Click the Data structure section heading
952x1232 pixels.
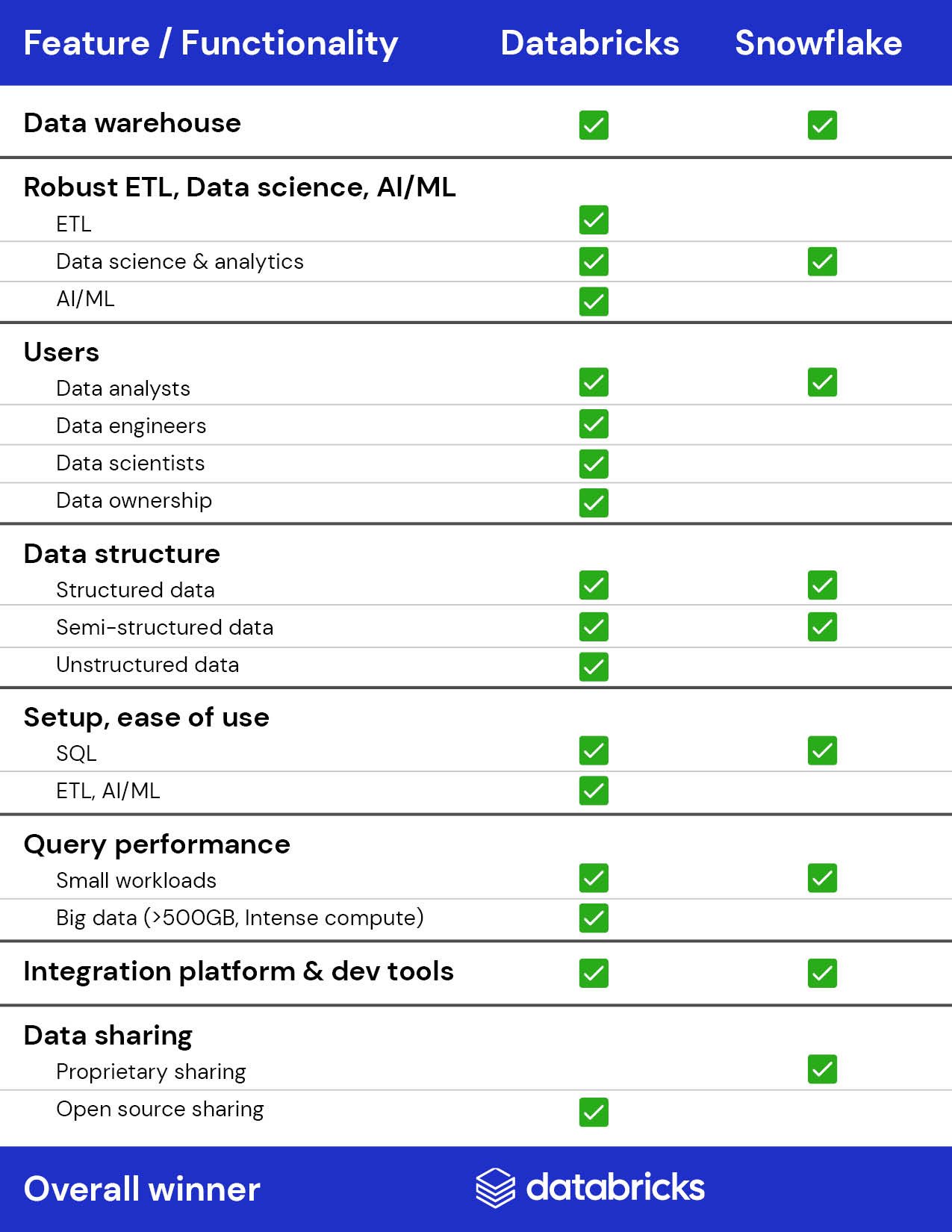[122, 553]
